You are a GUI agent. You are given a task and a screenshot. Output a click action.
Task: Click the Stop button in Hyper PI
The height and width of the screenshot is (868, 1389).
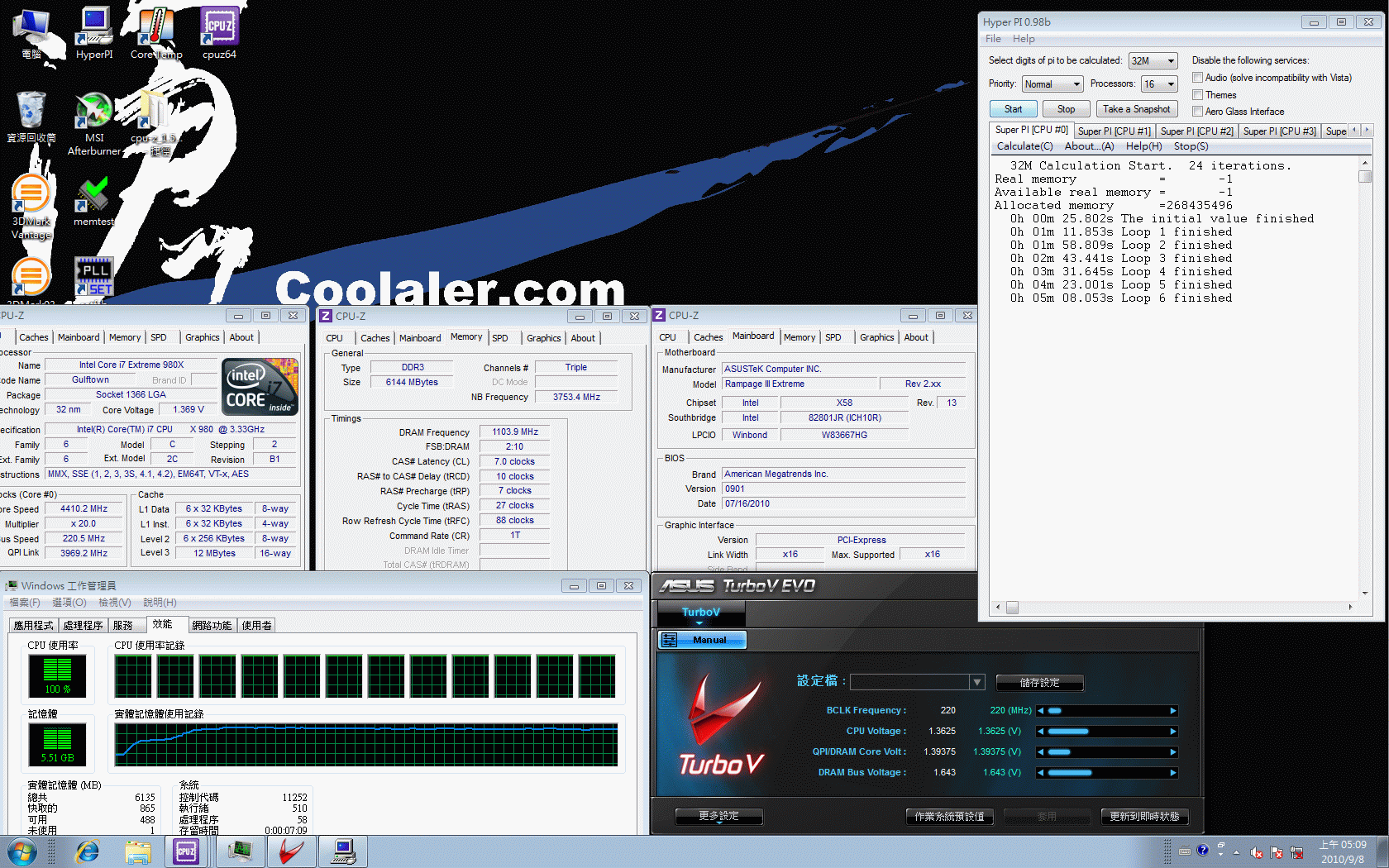tap(1066, 109)
